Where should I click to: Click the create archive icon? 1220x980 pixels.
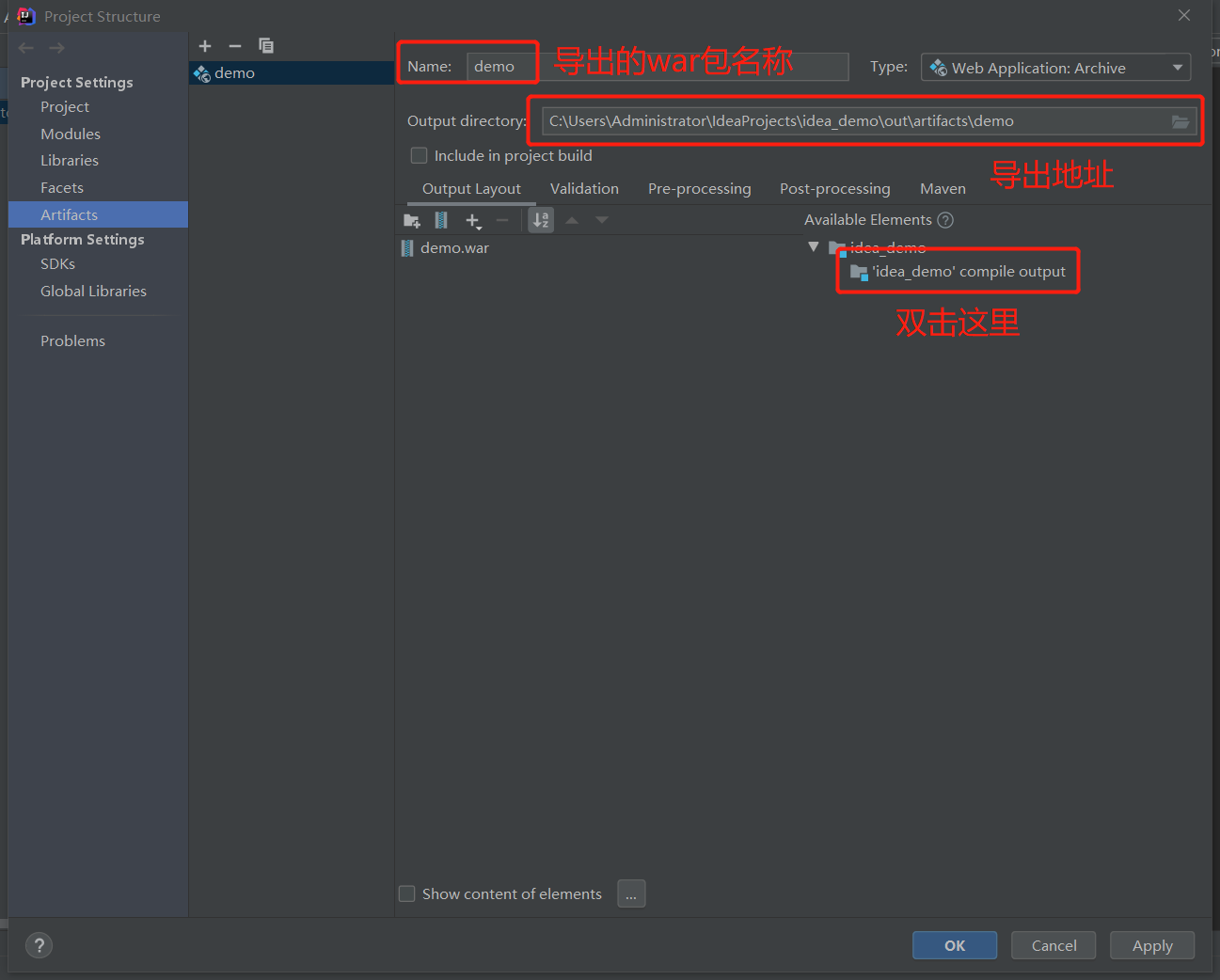(441, 220)
